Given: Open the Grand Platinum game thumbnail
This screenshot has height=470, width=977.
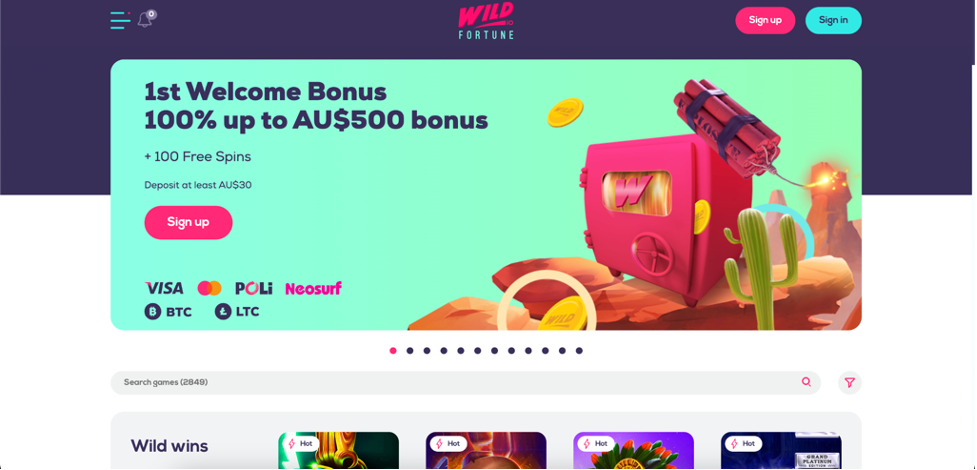Looking at the screenshot, I should [781, 451].
